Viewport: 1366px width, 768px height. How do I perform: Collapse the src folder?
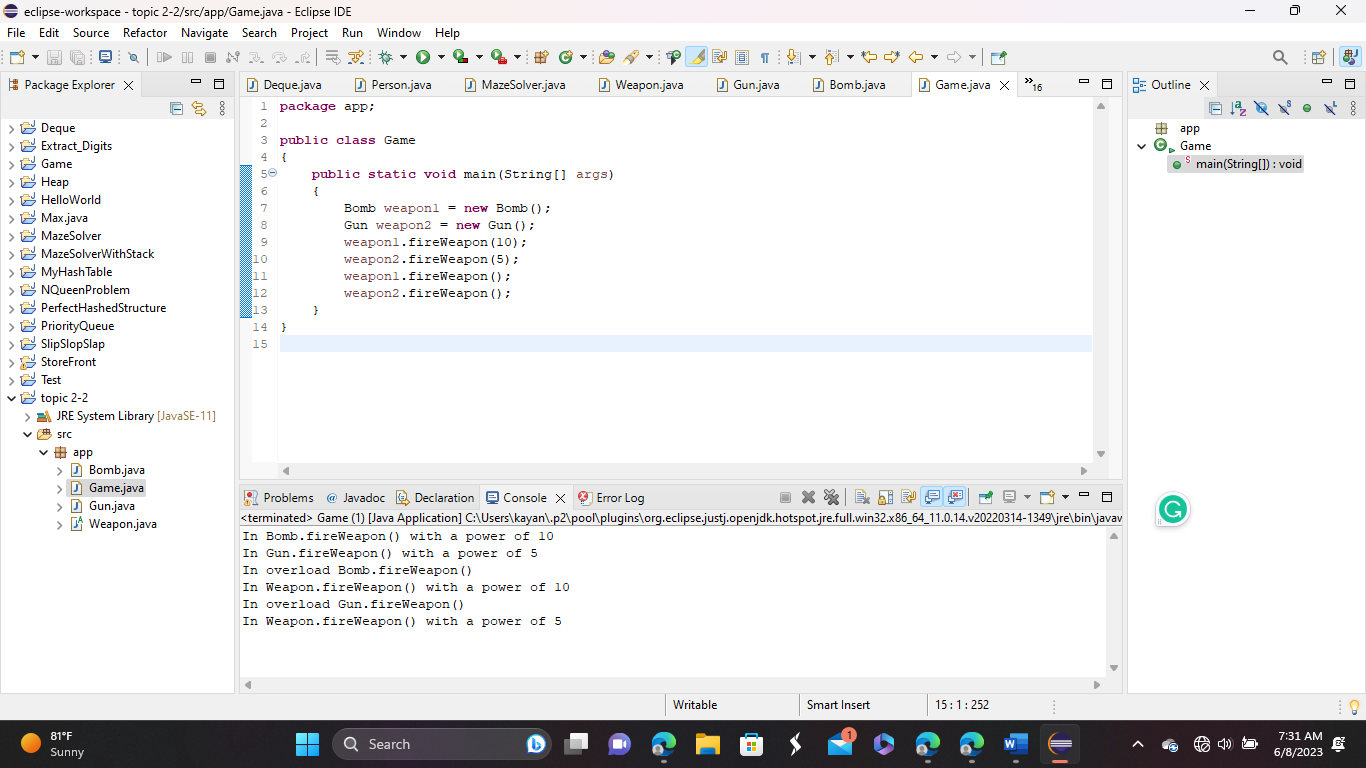28,434
